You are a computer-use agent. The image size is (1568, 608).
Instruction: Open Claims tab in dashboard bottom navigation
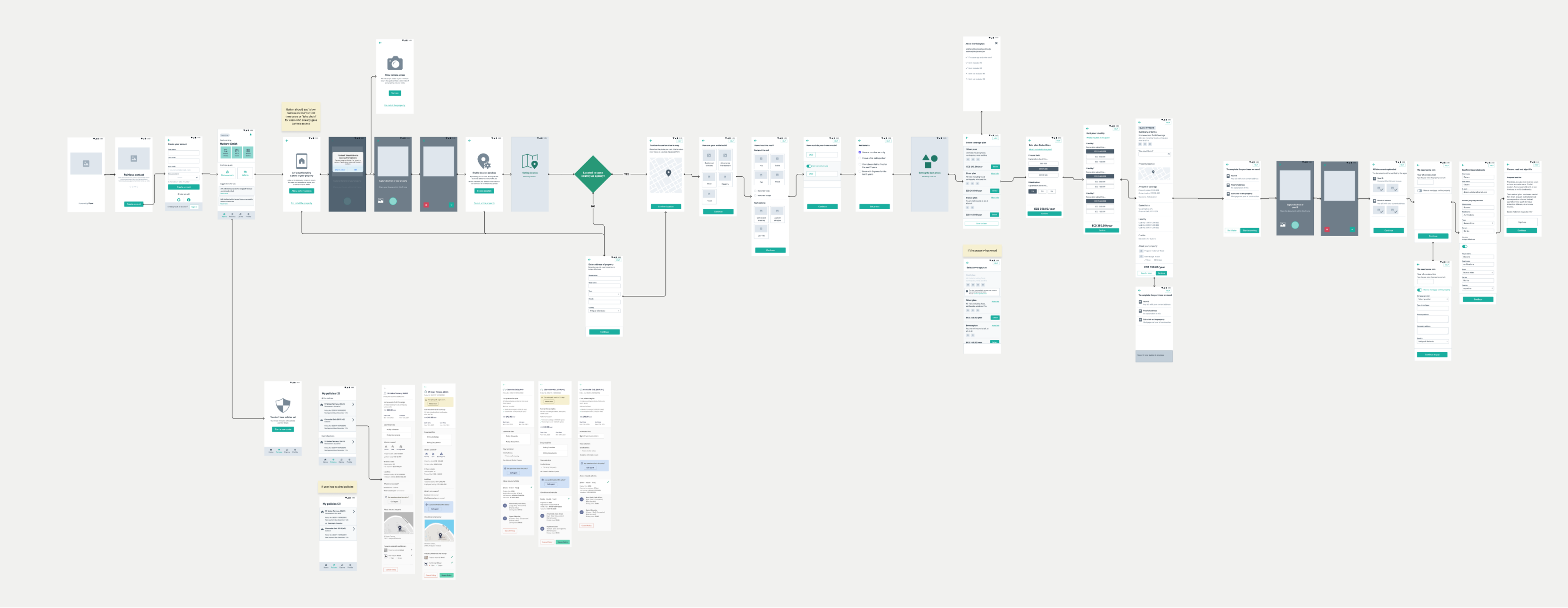[x=241, y=215]
